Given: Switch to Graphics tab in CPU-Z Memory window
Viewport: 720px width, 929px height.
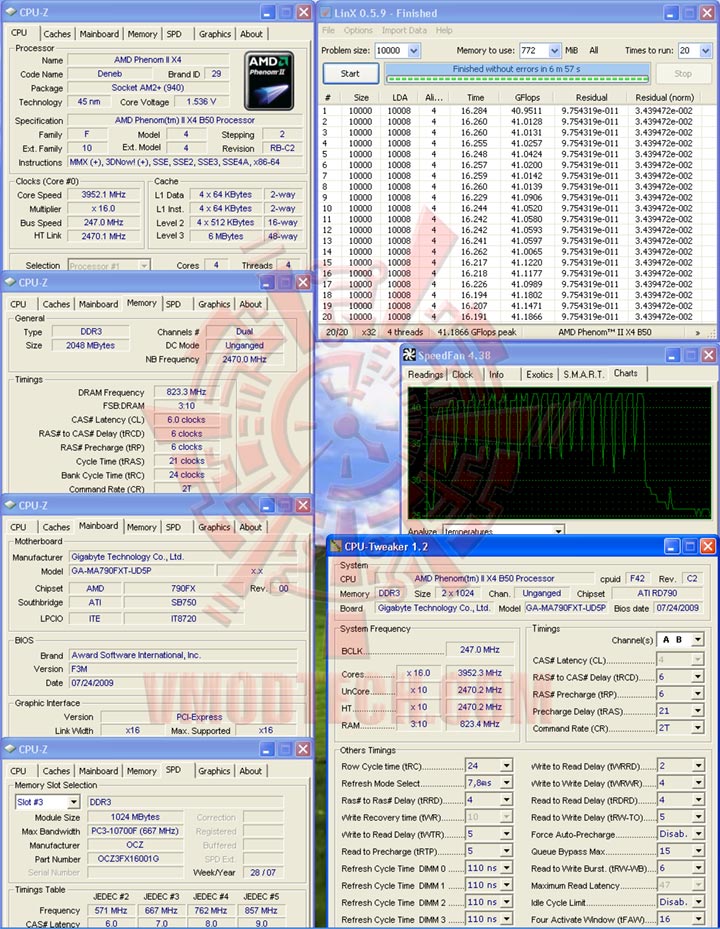Looking at the screenshot, I should 214,304.
